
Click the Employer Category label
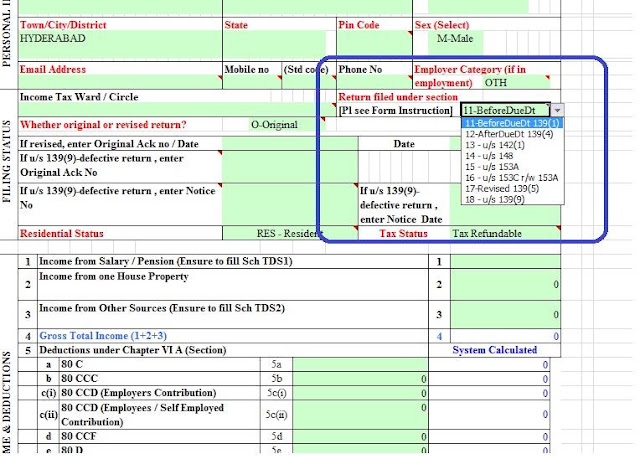click(x=469, y=76)
